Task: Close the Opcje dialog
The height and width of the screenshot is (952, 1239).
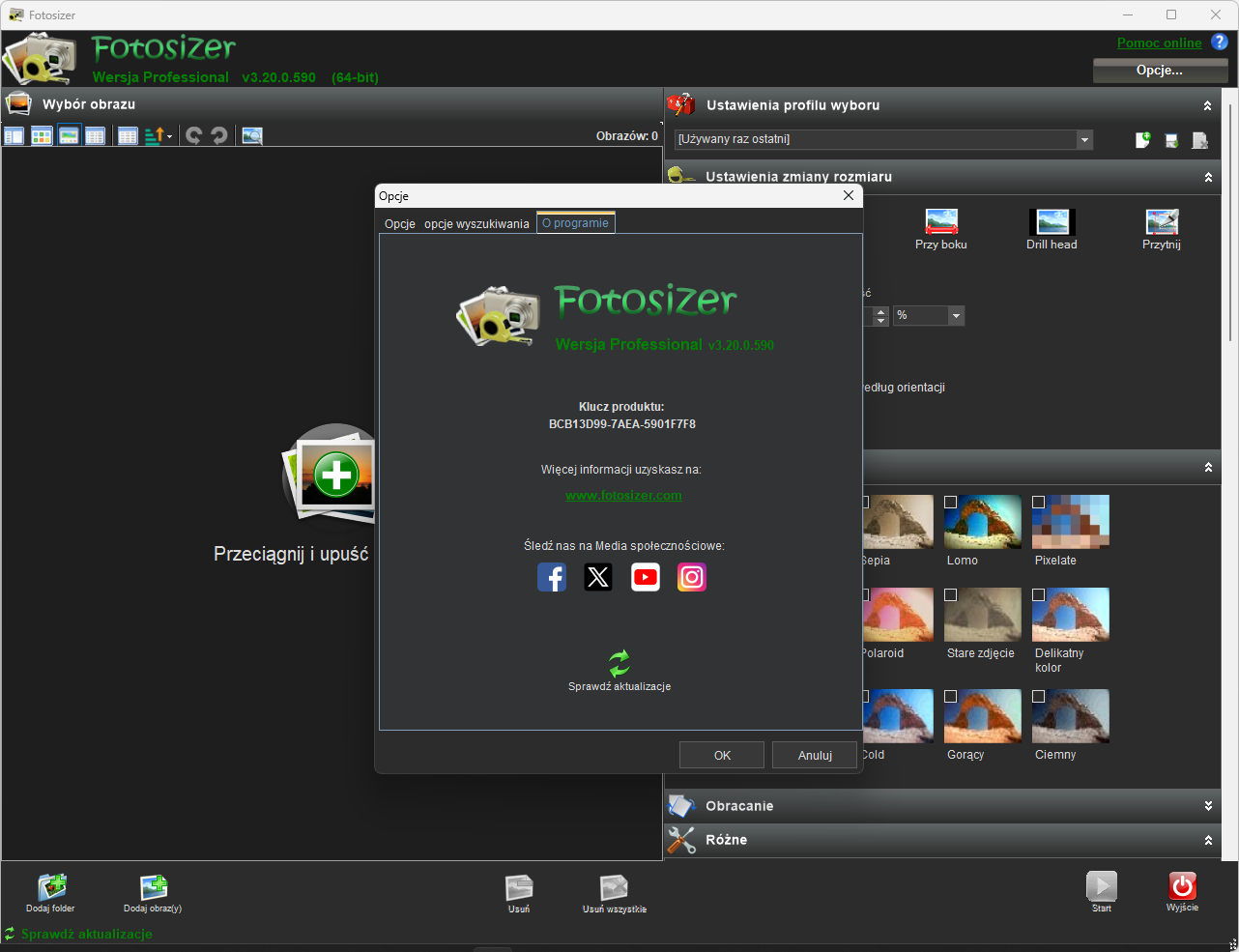Action: point(849,195)
